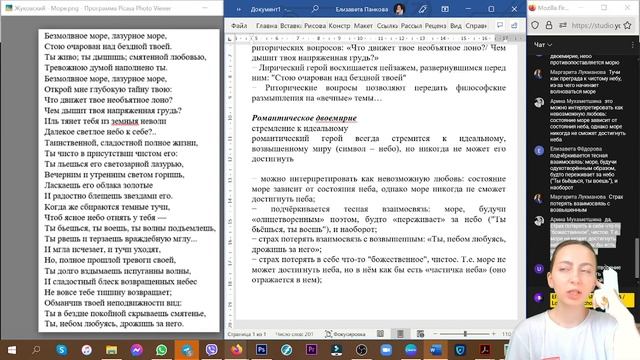Click the permissions icon beside the Firefox URL
Viewport: 640px width, 360px height.
(x=563, y=25)
